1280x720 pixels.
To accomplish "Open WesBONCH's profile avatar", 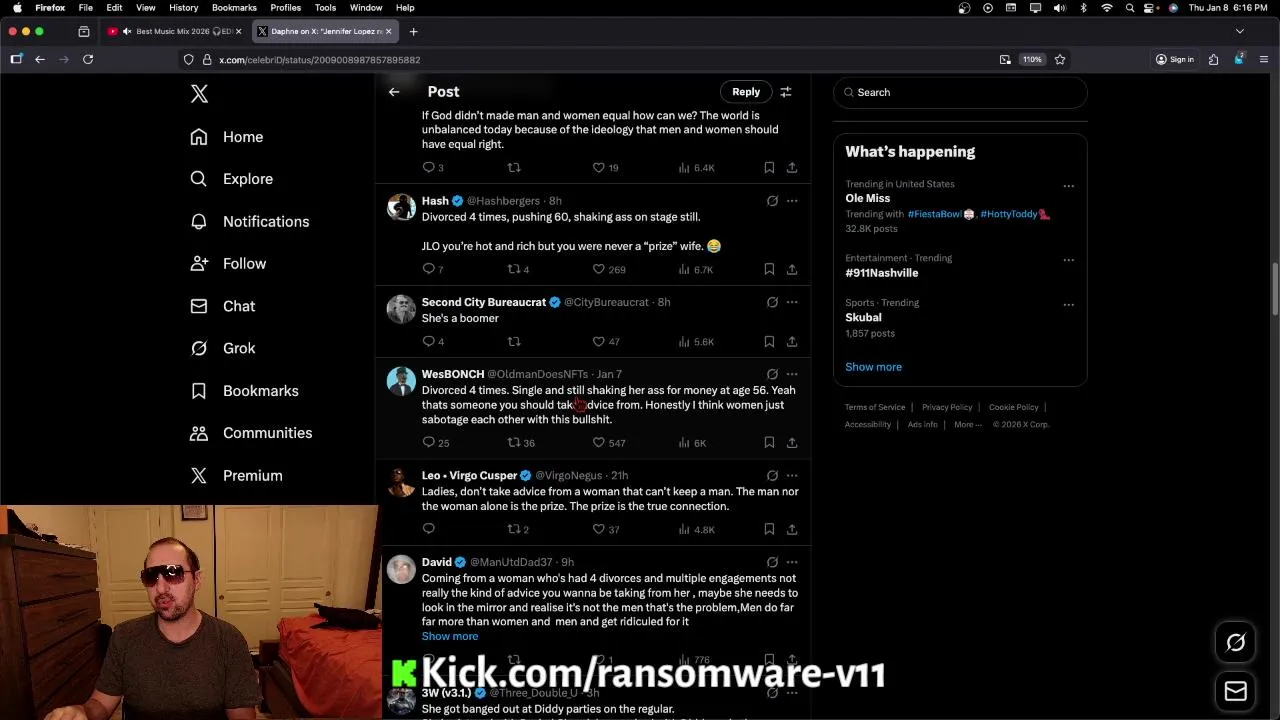I will [401, 381].
